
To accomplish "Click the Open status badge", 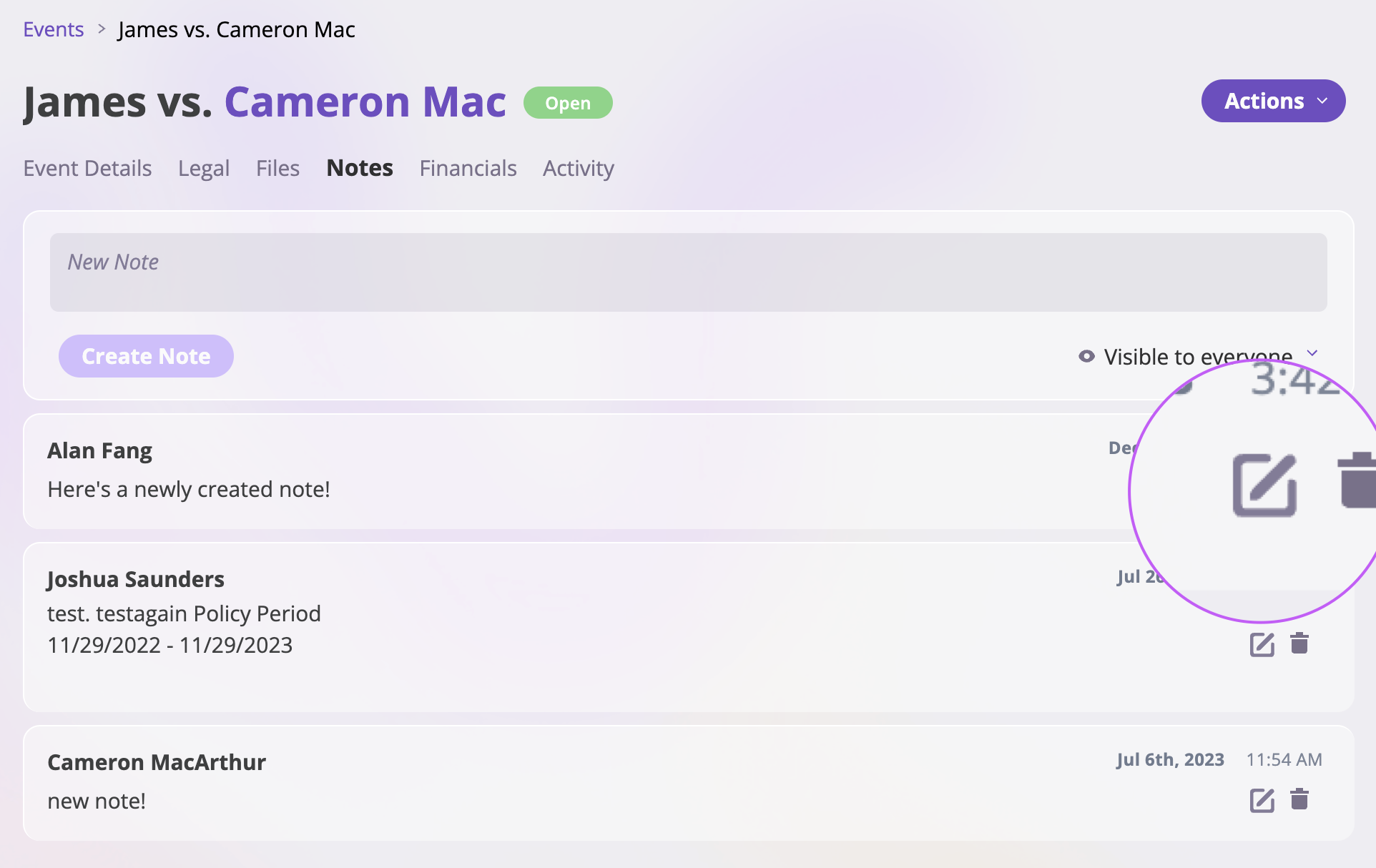I will tap(568, 103).
